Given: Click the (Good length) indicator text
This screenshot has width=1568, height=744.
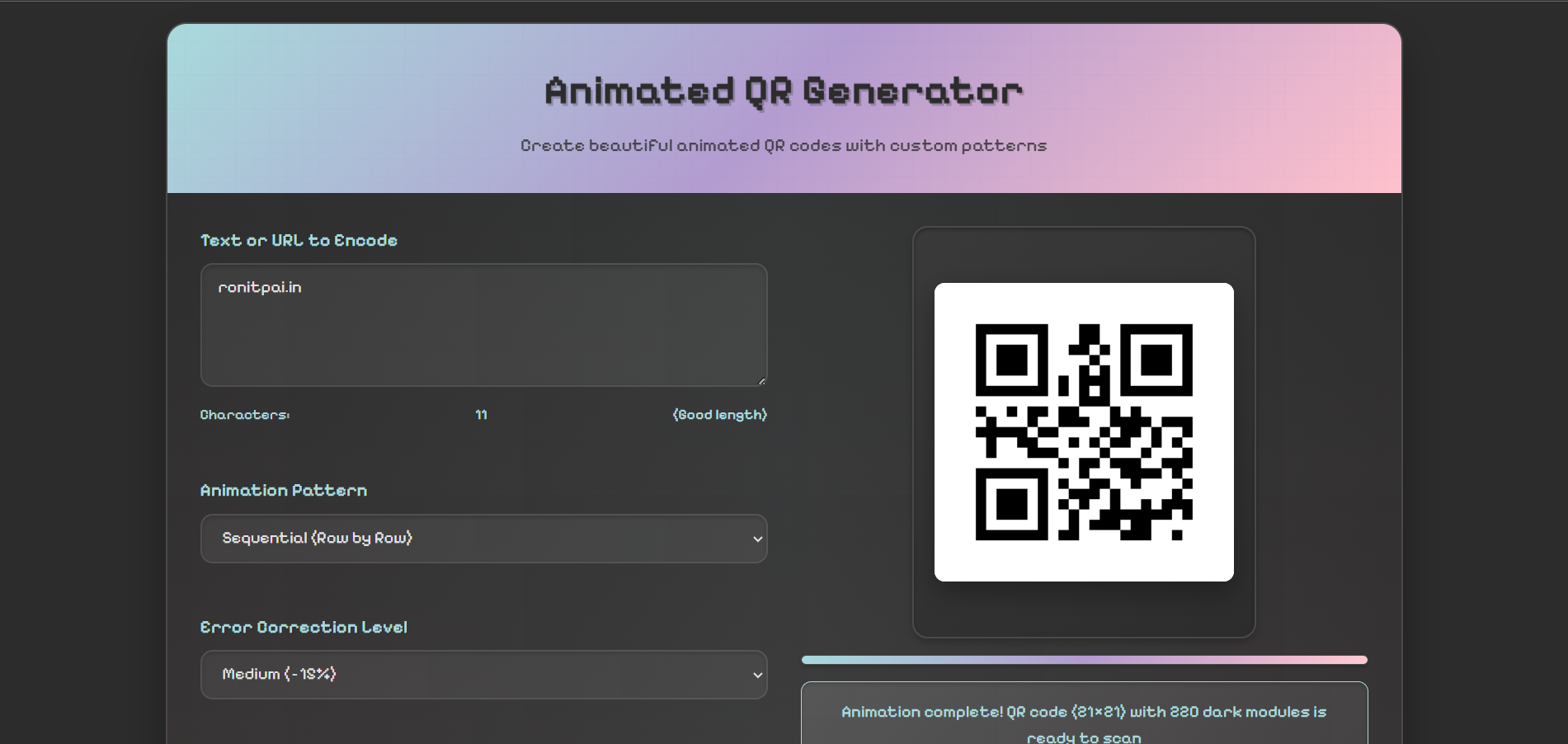Looking at the screenshot, I should [x=719, y=414].
